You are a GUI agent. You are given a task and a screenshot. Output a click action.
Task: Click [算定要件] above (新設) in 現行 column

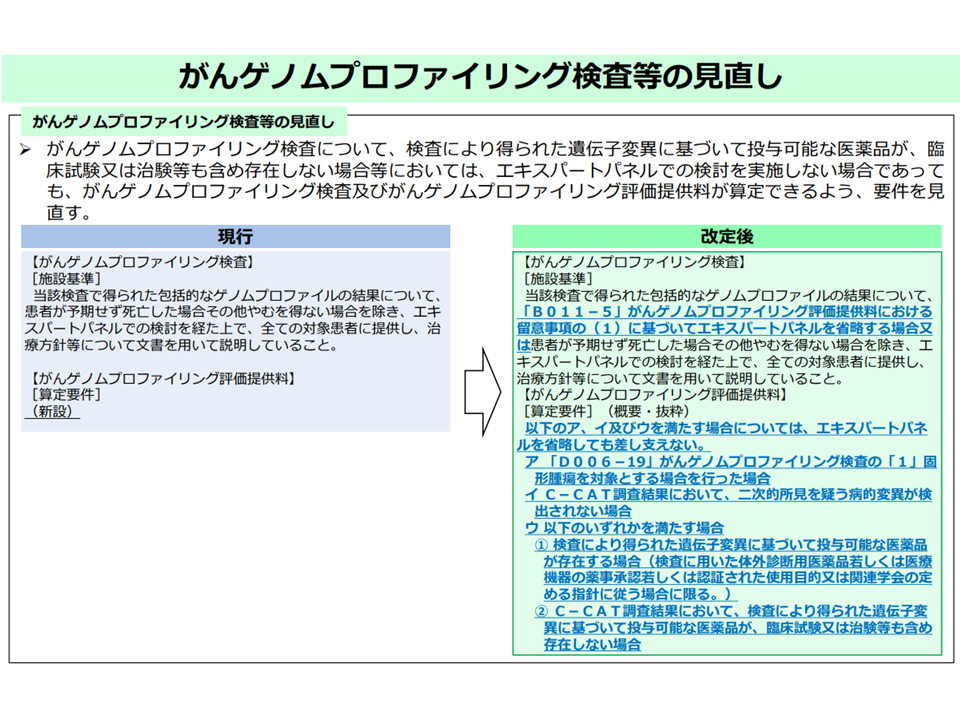67,395
